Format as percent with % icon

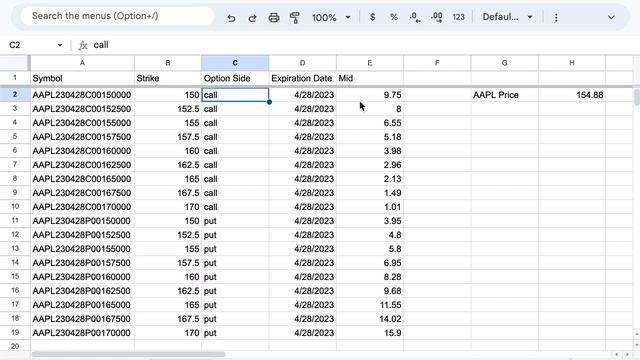(393, 17)
